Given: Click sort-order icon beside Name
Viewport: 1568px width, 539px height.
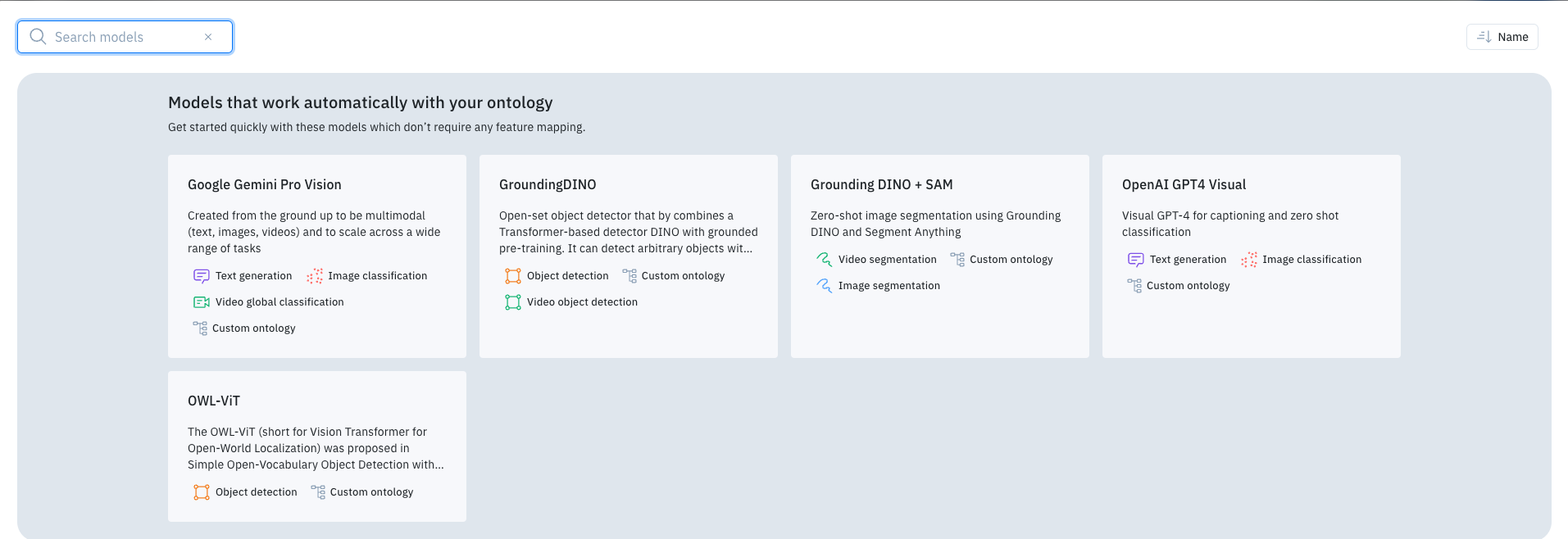Looking at the screenshot, I should coord(1484,37).
